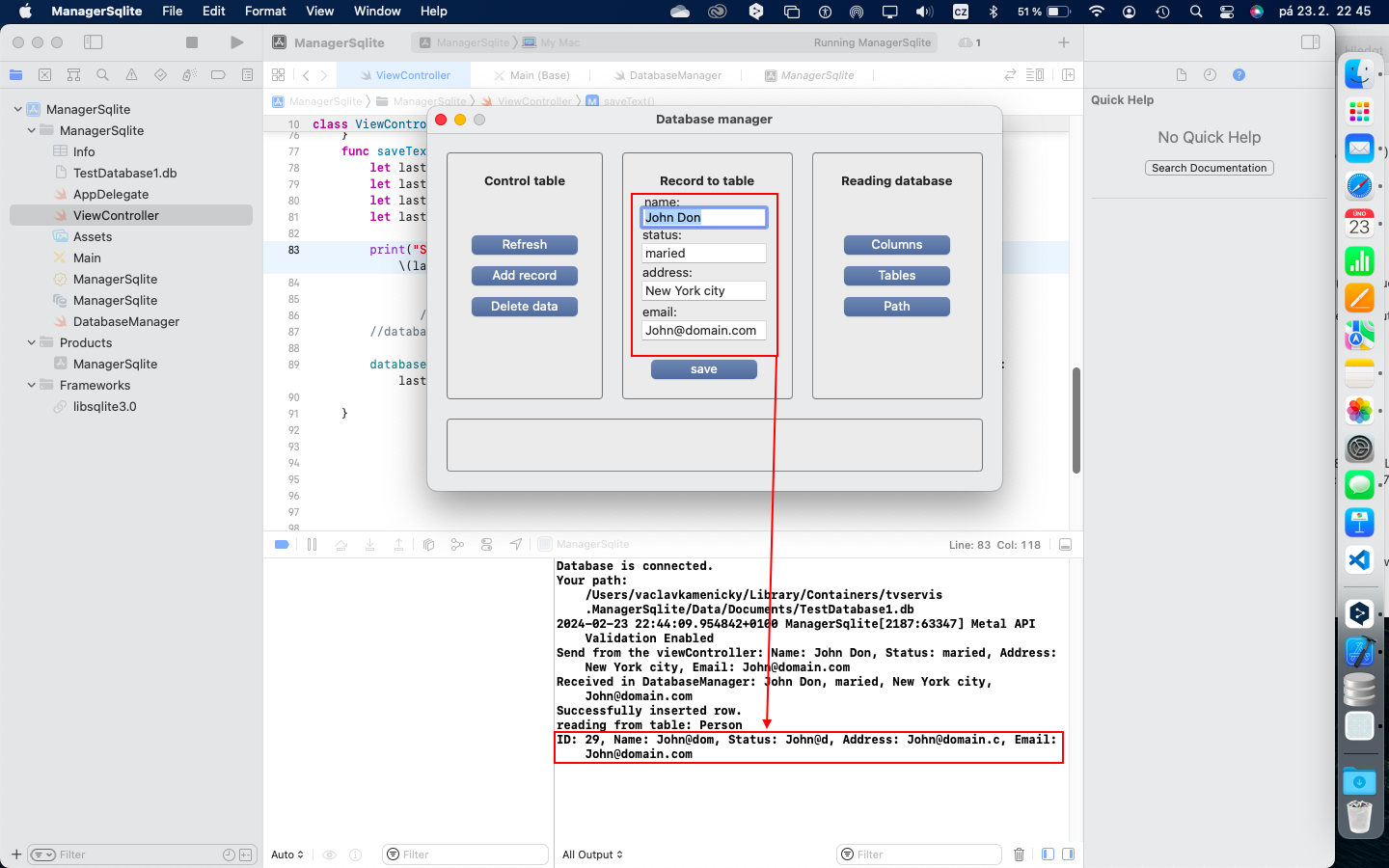Open the Source Control navigator
The width and height of the screenshot is (1389, 868).
pos(44,75)
